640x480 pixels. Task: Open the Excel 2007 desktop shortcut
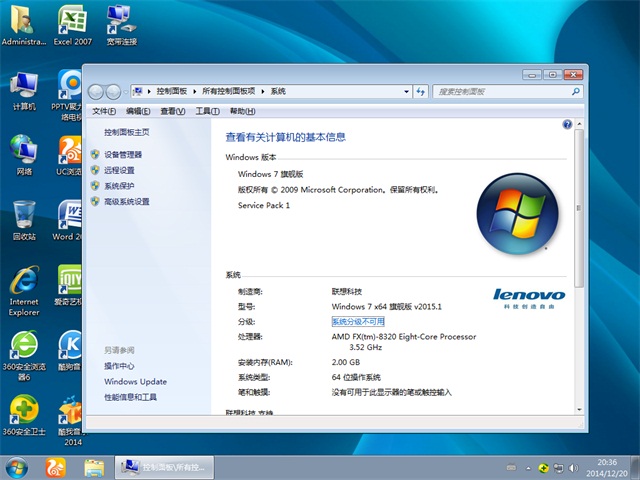pyautogui.click(x=71, y=24)
